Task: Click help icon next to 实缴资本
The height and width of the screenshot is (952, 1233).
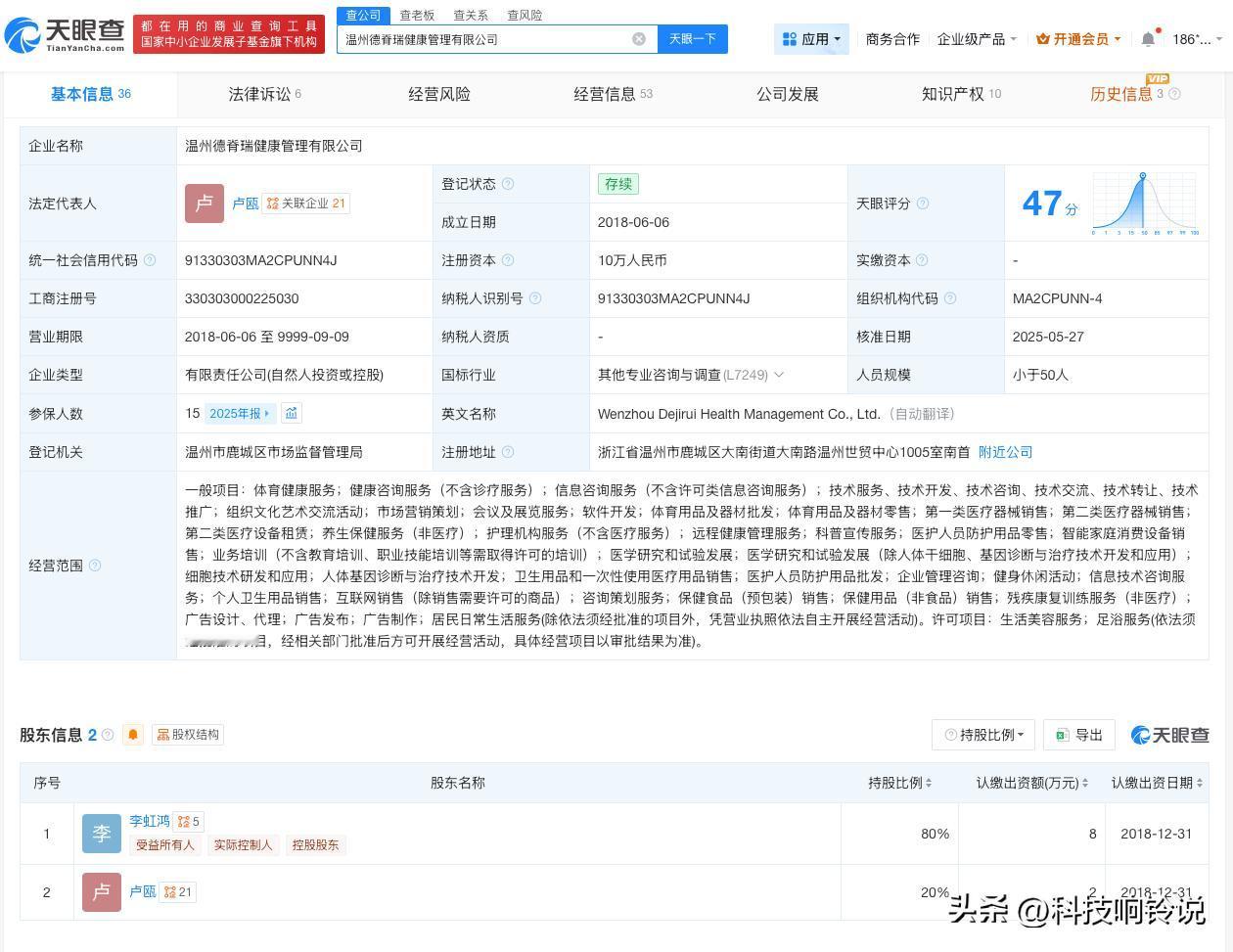Action: (x=922, y=260)
